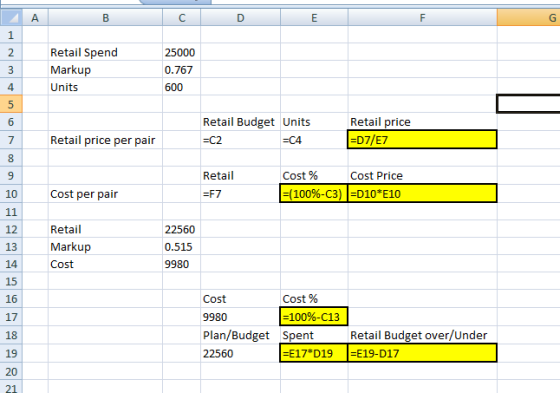
Task: Click cell with value 0.515
Action: click(182, 247)
